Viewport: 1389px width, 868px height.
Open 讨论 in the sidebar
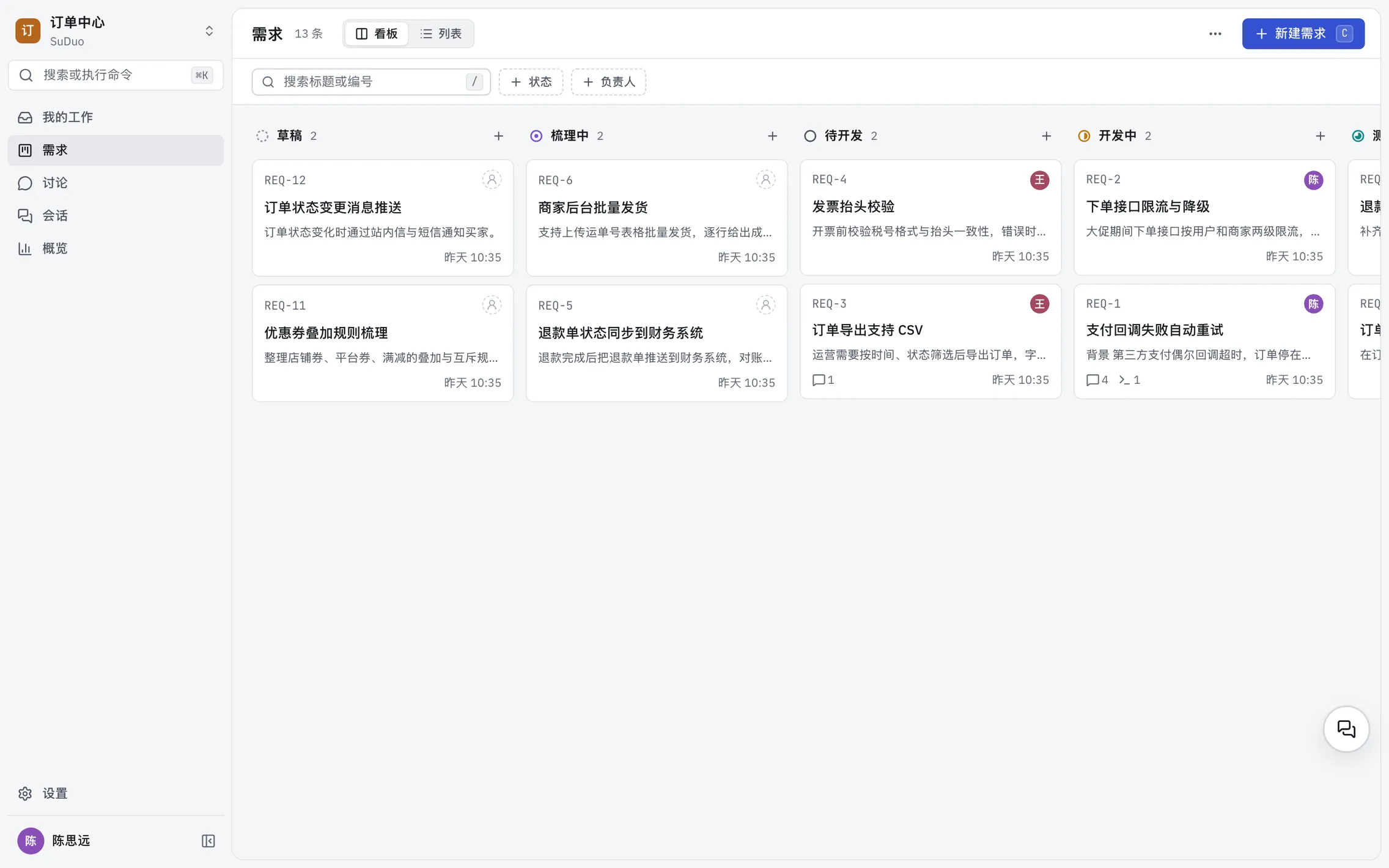tap(116, 183)
